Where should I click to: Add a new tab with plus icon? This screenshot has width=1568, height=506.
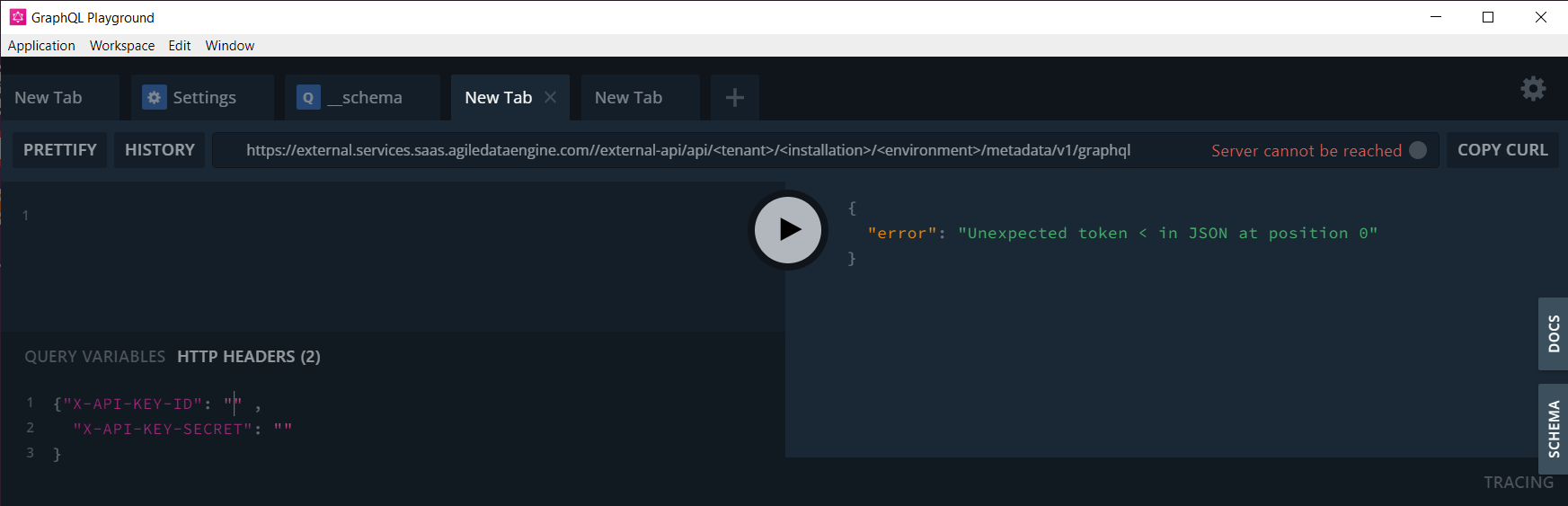coord(734,98)
